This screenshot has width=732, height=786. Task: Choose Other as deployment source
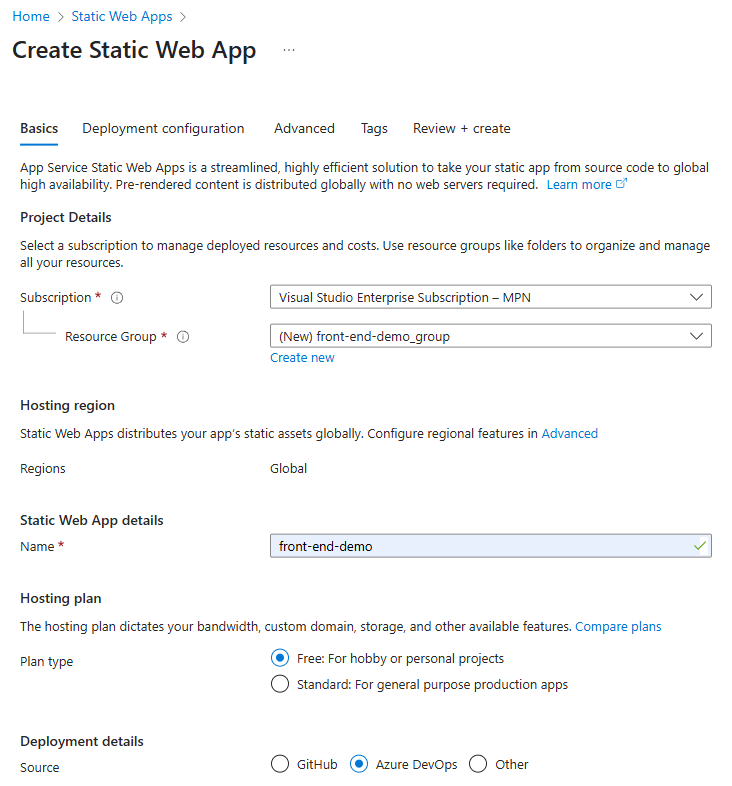pos(478,764)
